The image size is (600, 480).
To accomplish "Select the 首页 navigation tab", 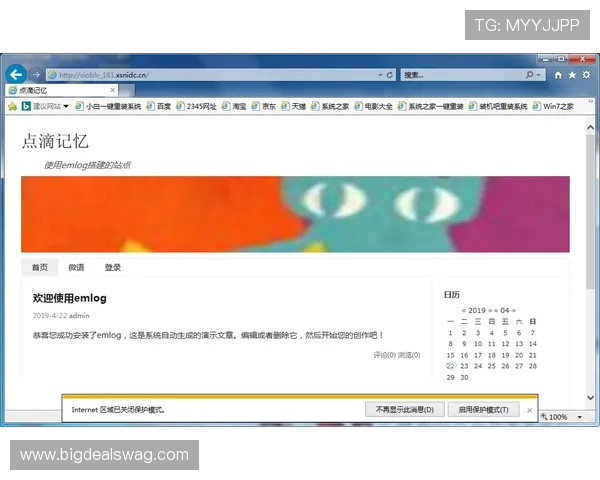I will [x=39, y=267].
